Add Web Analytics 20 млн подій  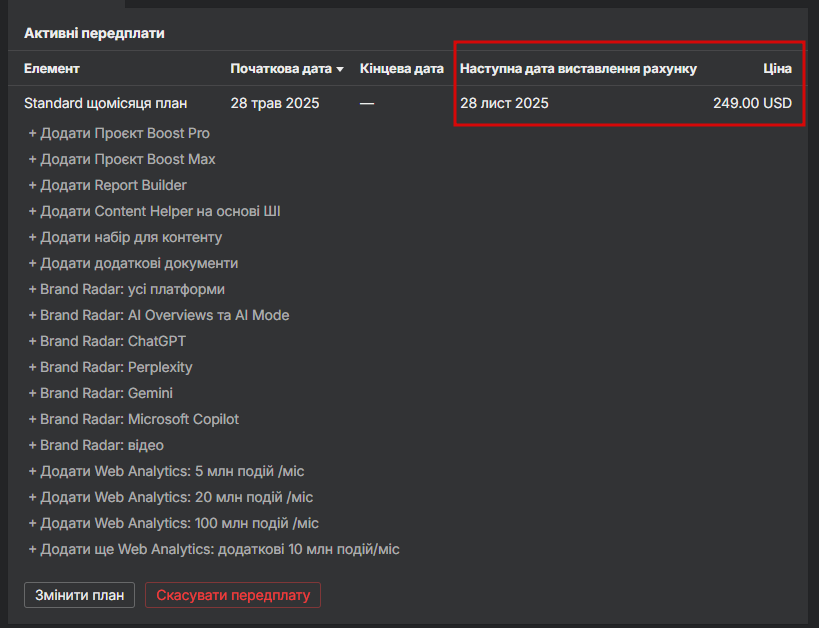174,497
